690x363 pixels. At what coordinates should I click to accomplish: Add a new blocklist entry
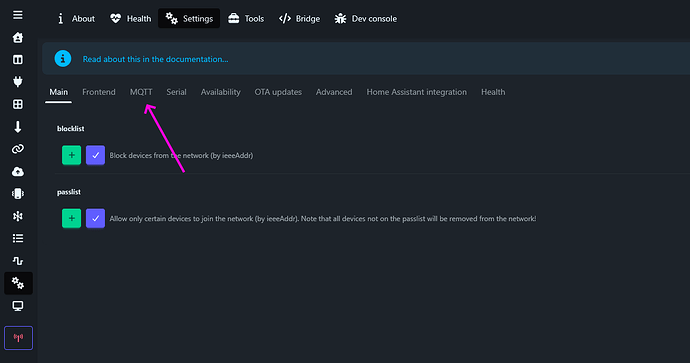[71, 155]
